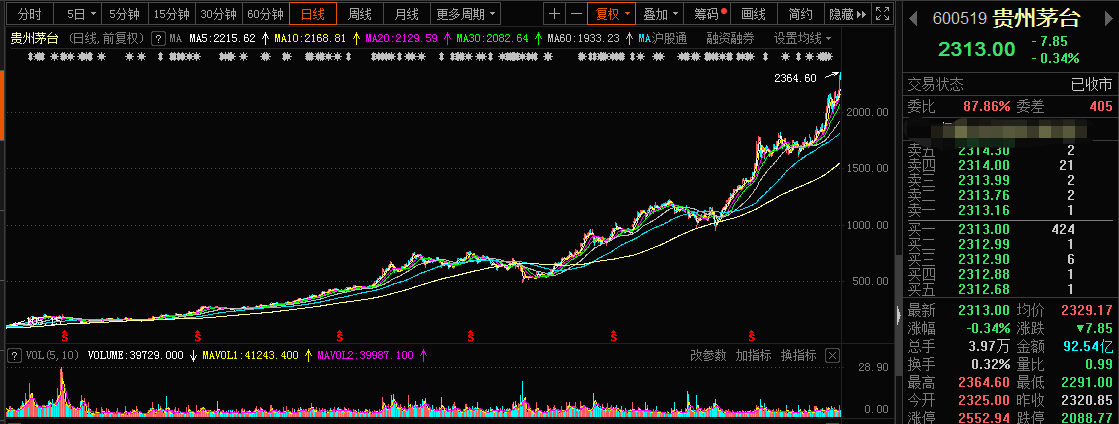
Task: Zoom in the chart with the plus button
Action: [x=554, y=14]
